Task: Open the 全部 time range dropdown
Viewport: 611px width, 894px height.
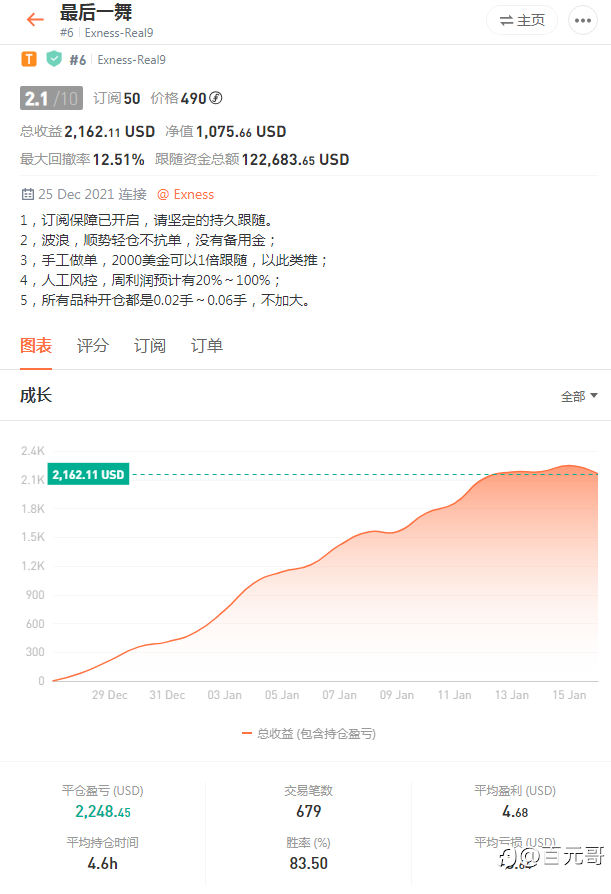Action: pos(579,396)
